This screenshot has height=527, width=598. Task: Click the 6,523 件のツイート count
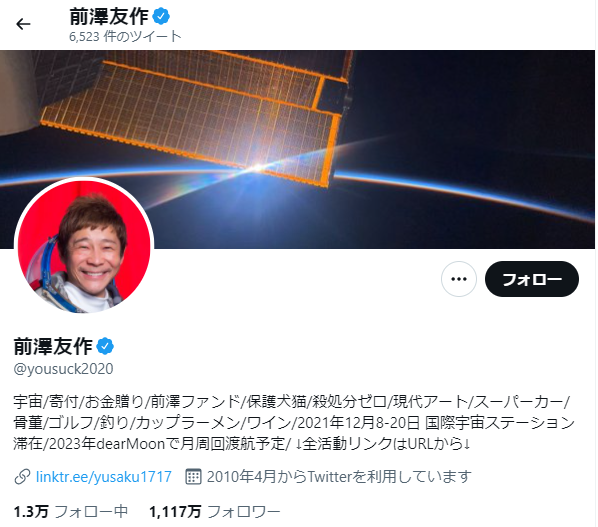click(x=125, y=36)
